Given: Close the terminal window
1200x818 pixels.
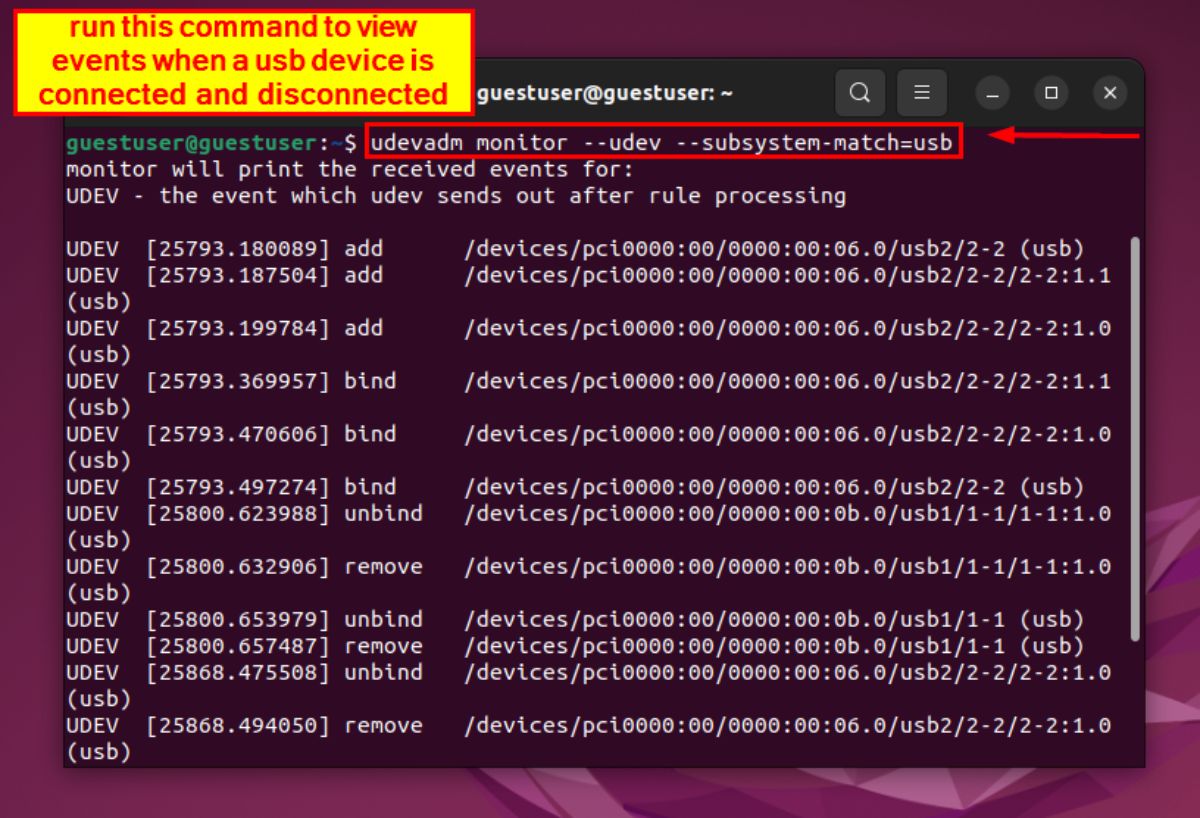Looking at the screenshot, I should coord(1110,92).
